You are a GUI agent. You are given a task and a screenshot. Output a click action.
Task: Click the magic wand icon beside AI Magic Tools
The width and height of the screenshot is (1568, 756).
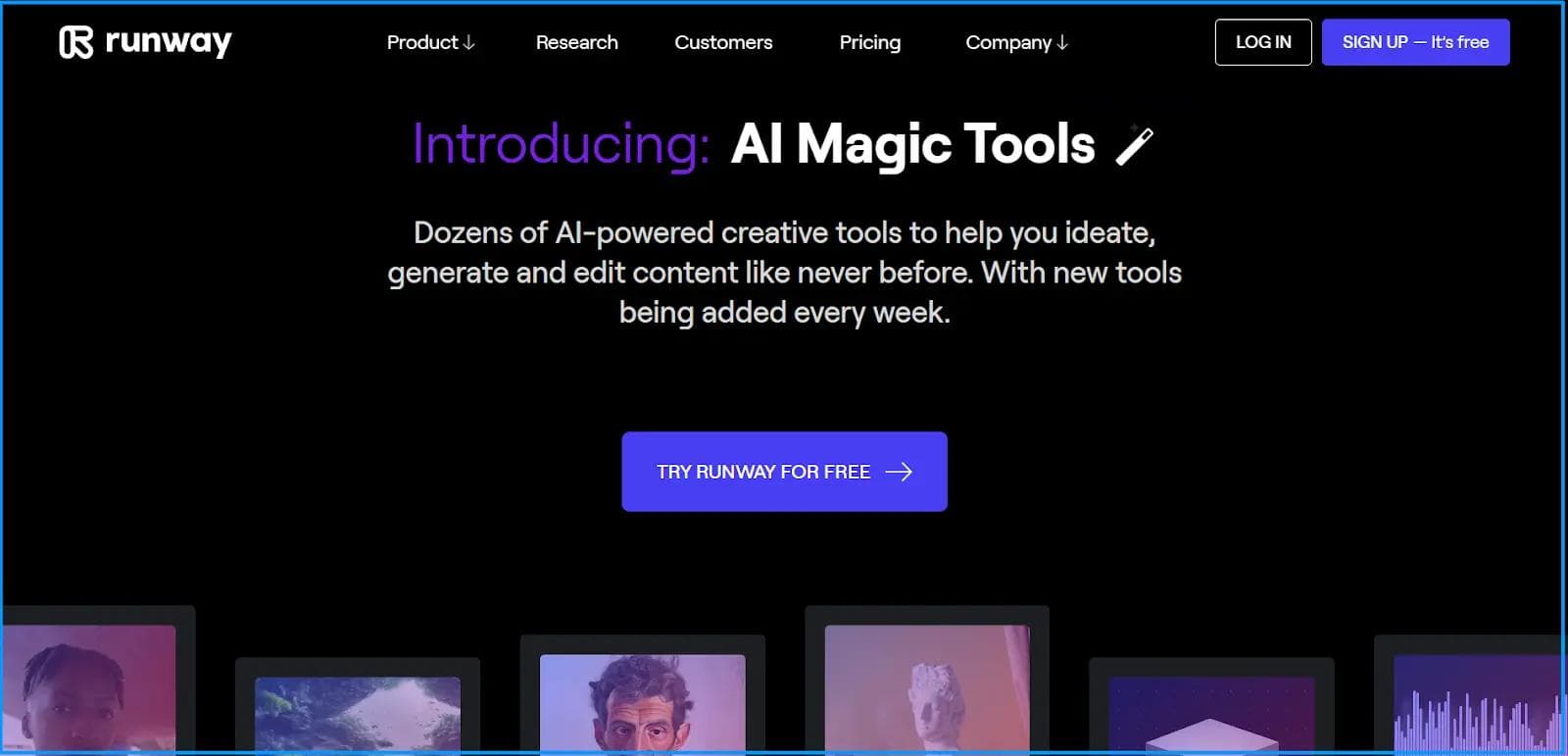[1135, 145]
